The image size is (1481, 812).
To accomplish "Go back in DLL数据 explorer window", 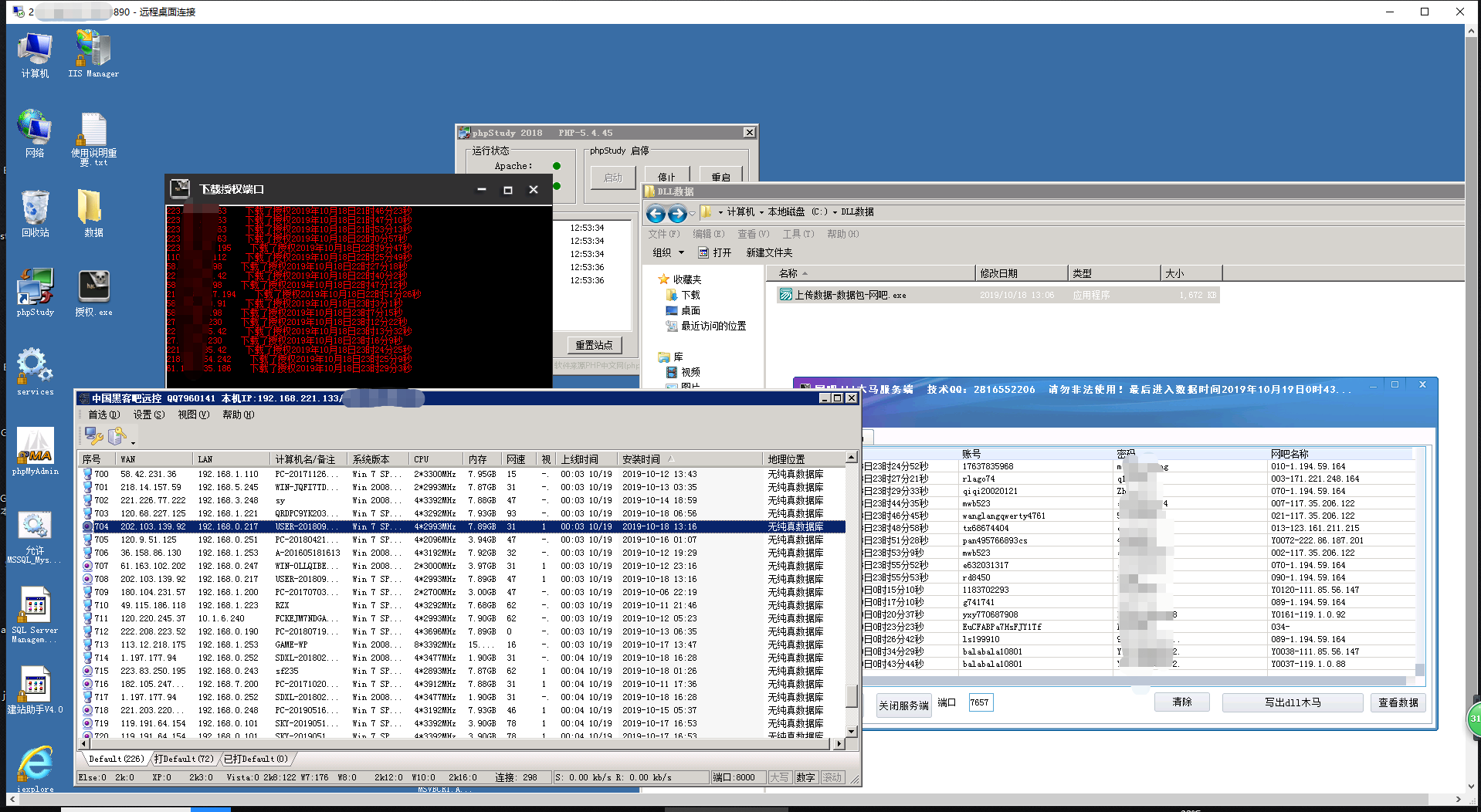I will point(656,214).
